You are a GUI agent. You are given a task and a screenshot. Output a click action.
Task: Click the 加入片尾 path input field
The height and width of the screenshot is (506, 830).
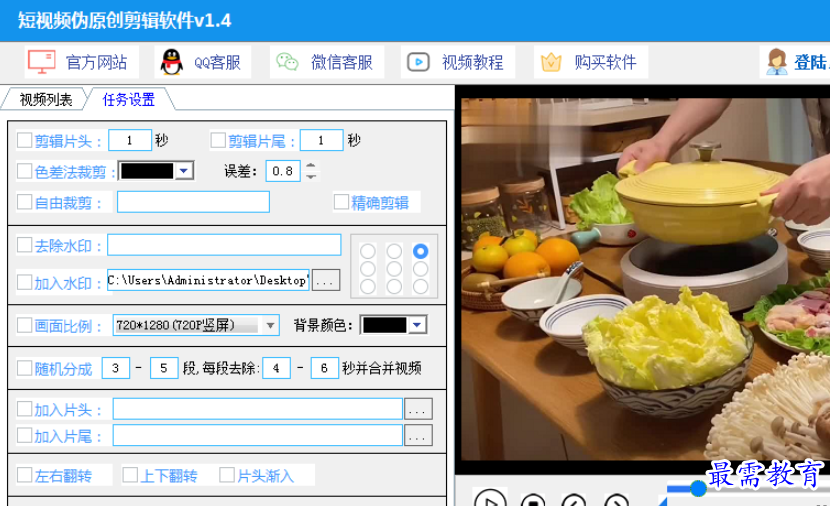tap(258, 436)
